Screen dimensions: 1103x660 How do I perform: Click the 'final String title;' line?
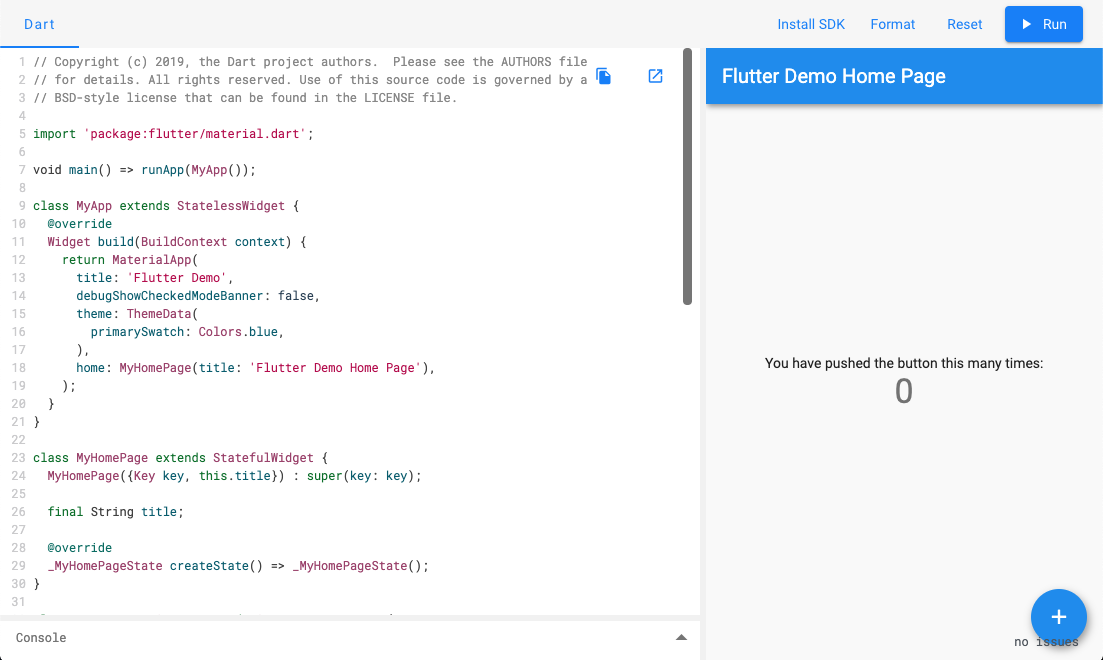coord(115,512)
